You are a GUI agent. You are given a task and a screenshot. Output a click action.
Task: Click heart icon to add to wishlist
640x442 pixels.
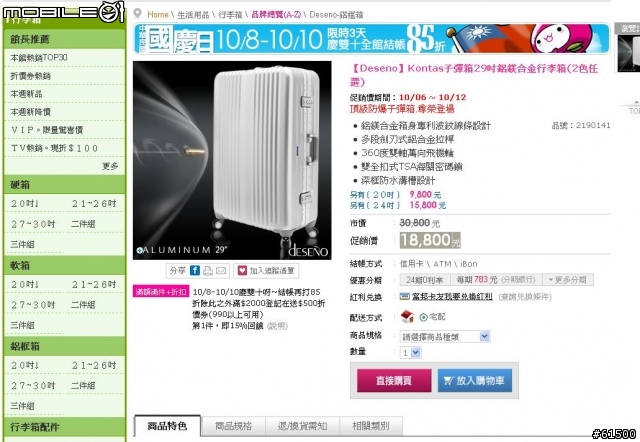click(242, 270)
